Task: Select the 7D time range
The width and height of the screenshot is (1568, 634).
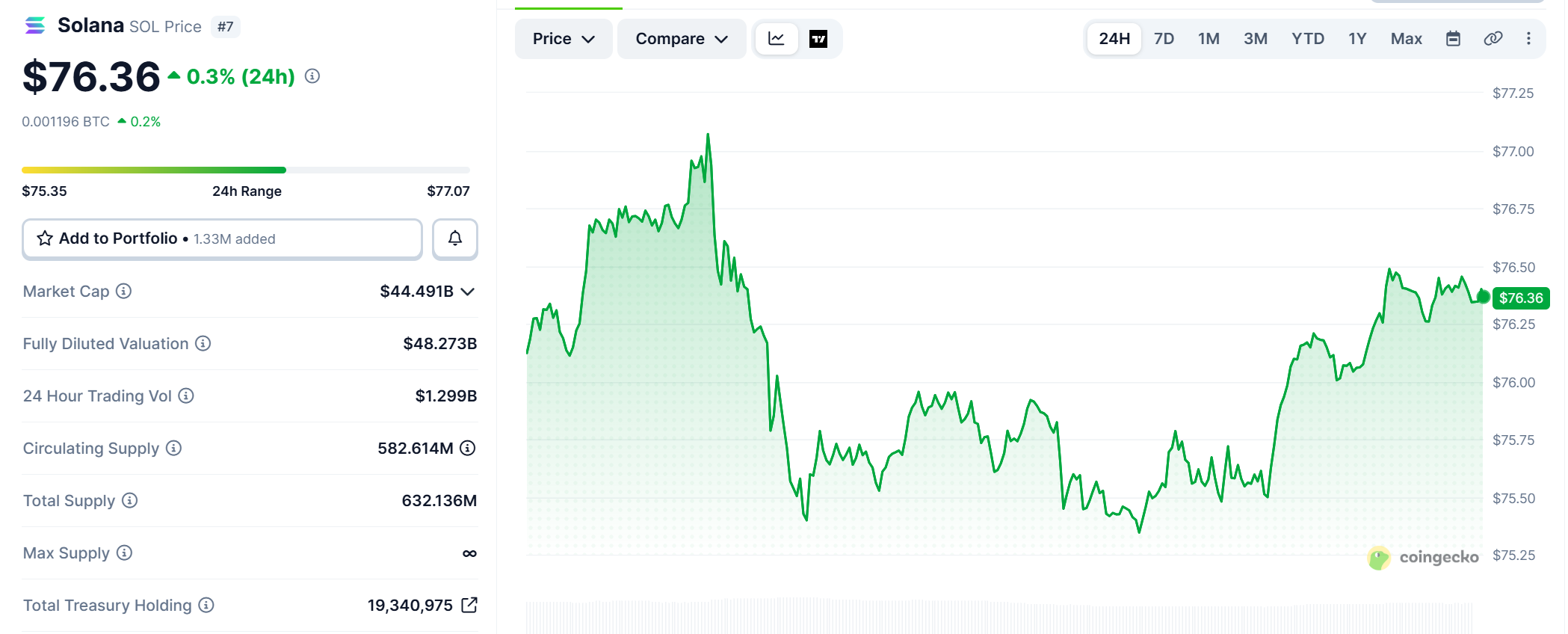Action: pyautogui.click(x=1164, y=39)
